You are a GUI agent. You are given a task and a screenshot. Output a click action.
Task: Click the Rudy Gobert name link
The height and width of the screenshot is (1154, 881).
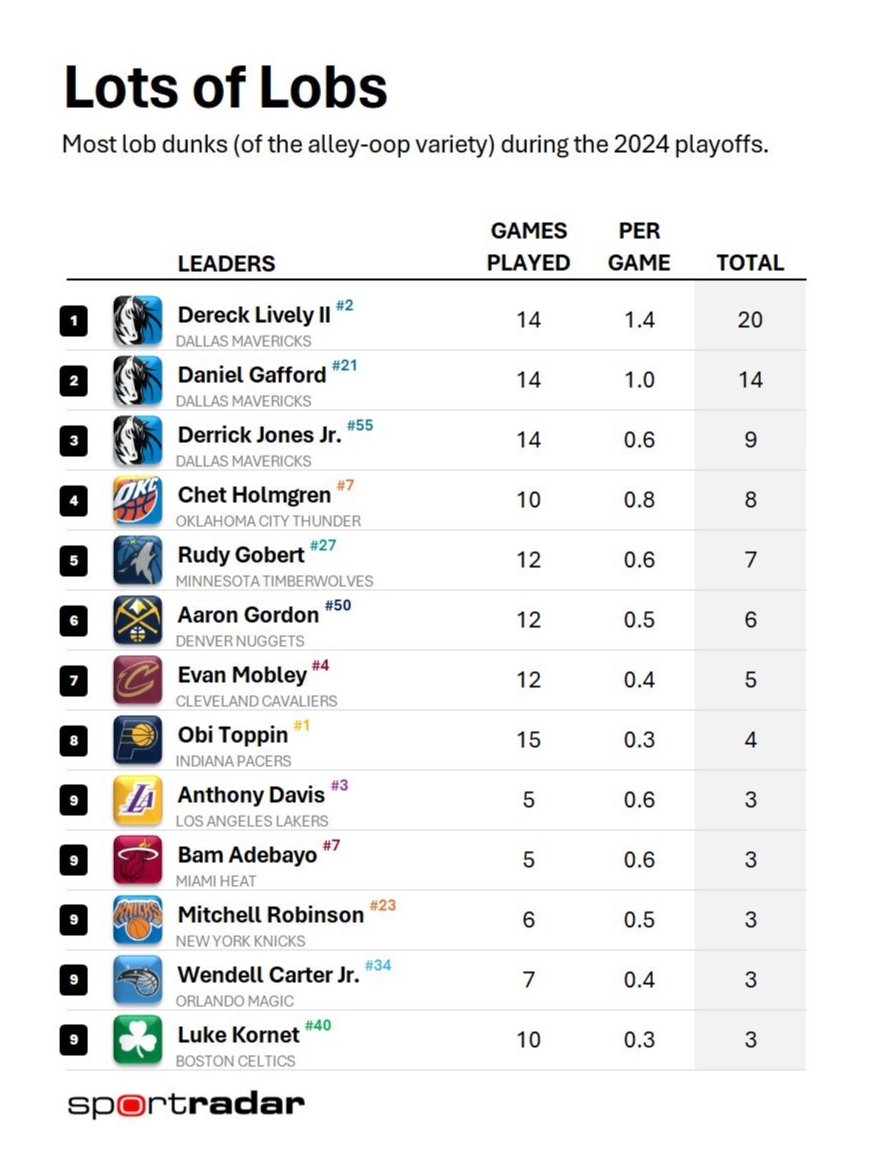(x=241, y=555)
